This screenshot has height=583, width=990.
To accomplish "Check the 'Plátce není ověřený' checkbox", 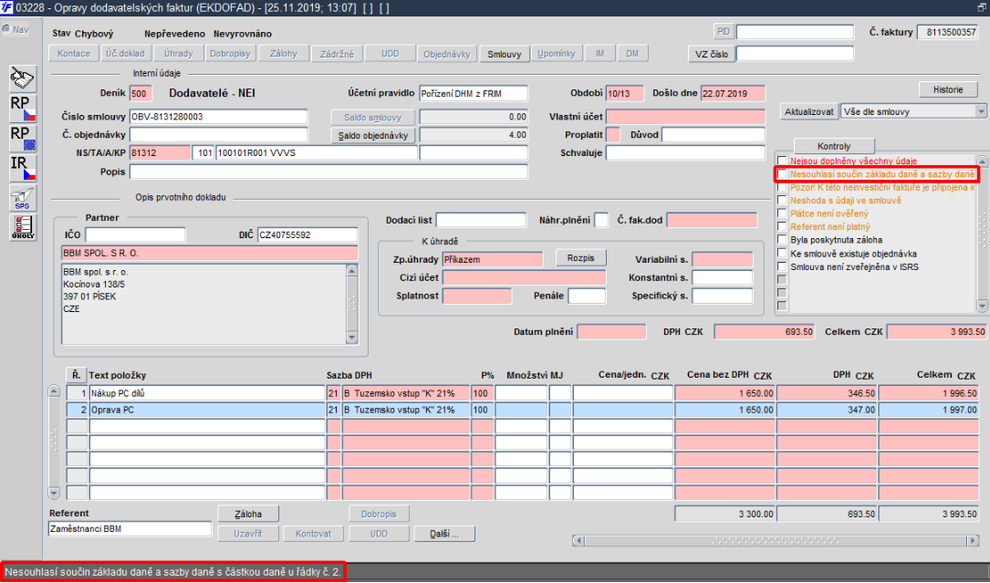I will tap(783, 214).
